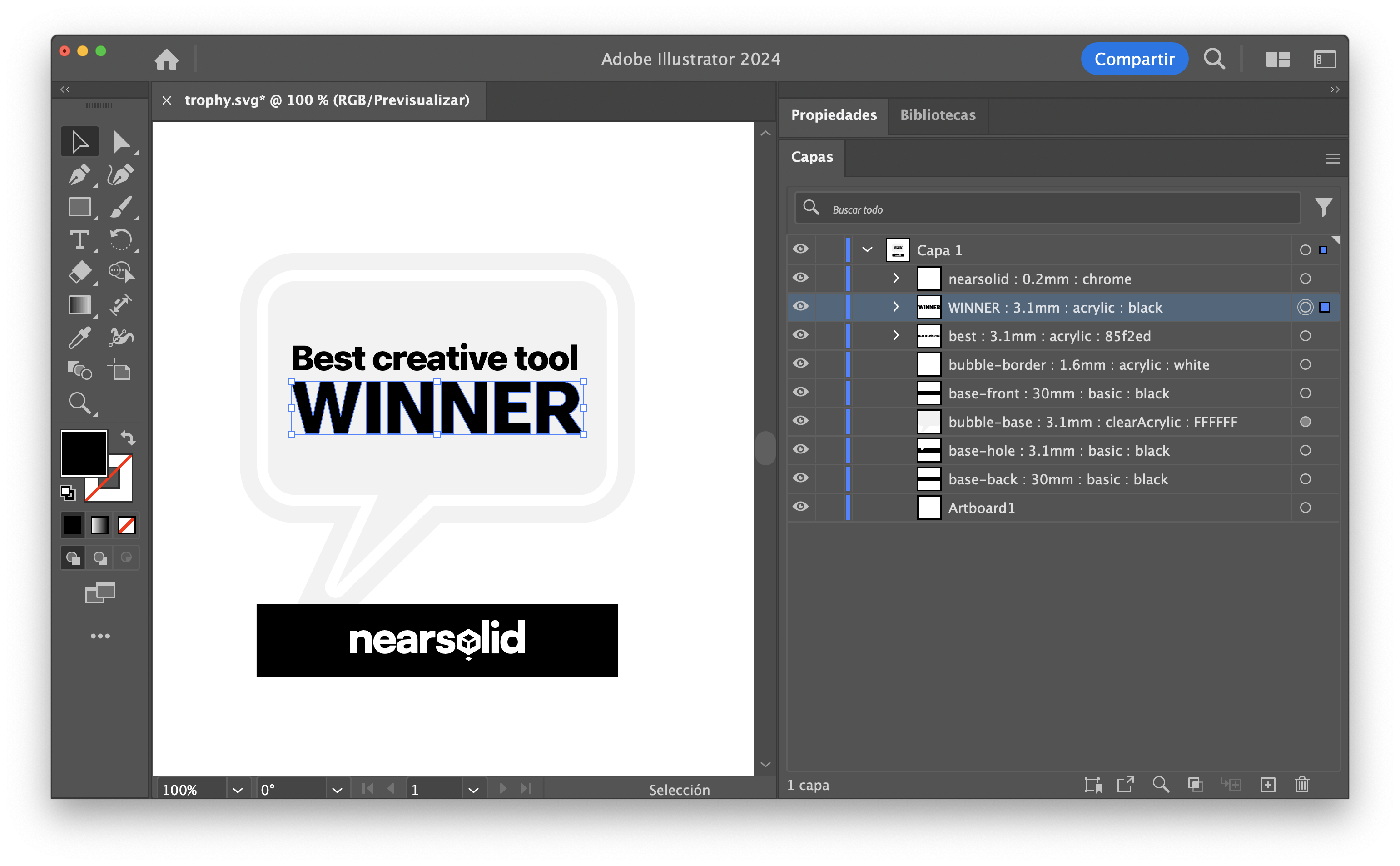Create a new layer
The width and height of the screenshot is (1400, 866).
[x=1268, y=784]
